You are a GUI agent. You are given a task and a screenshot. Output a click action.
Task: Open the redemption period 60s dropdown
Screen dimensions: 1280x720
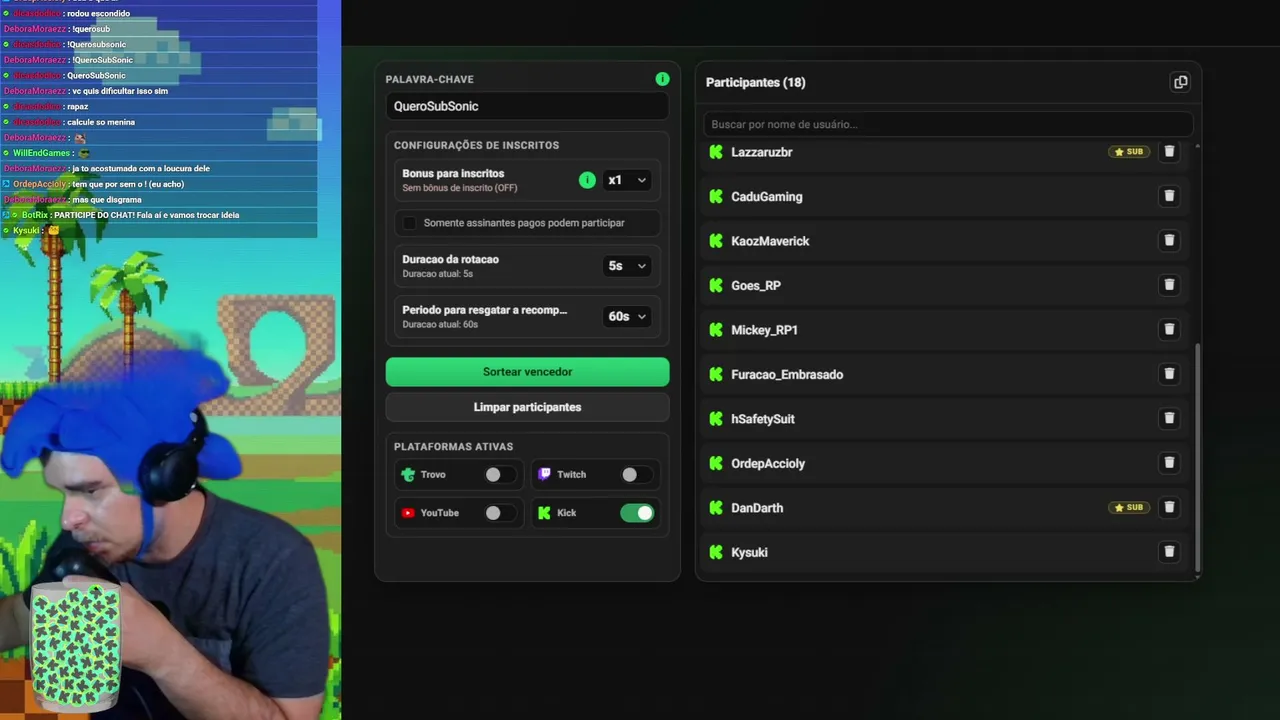tap(627, 316)
